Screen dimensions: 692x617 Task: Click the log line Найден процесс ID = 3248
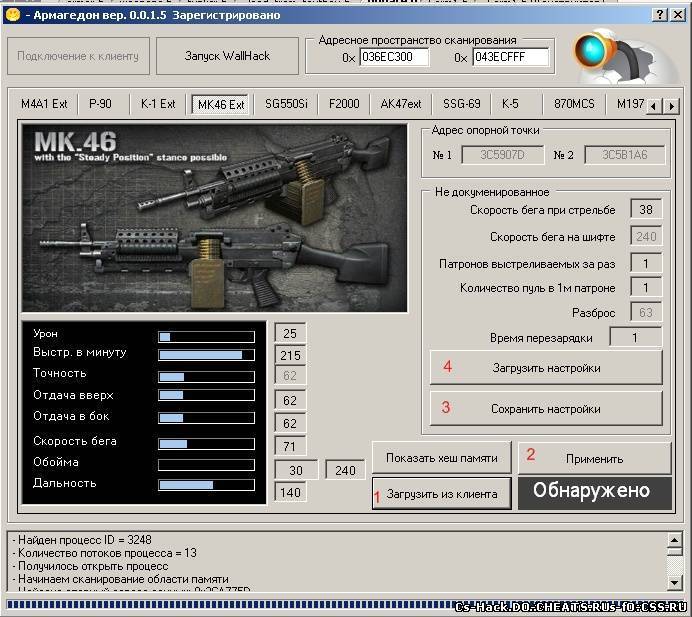pos(82,540)
